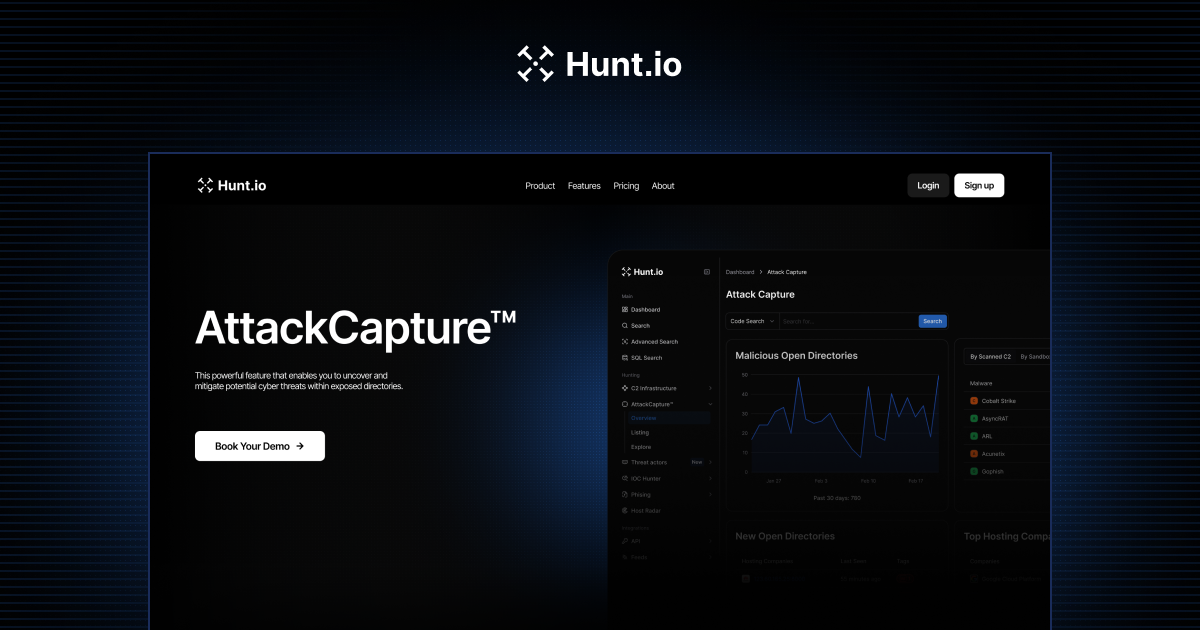Expand the C2 Infrastructure chevron
Screen dimensions: 1200x630
click(710, 388)
